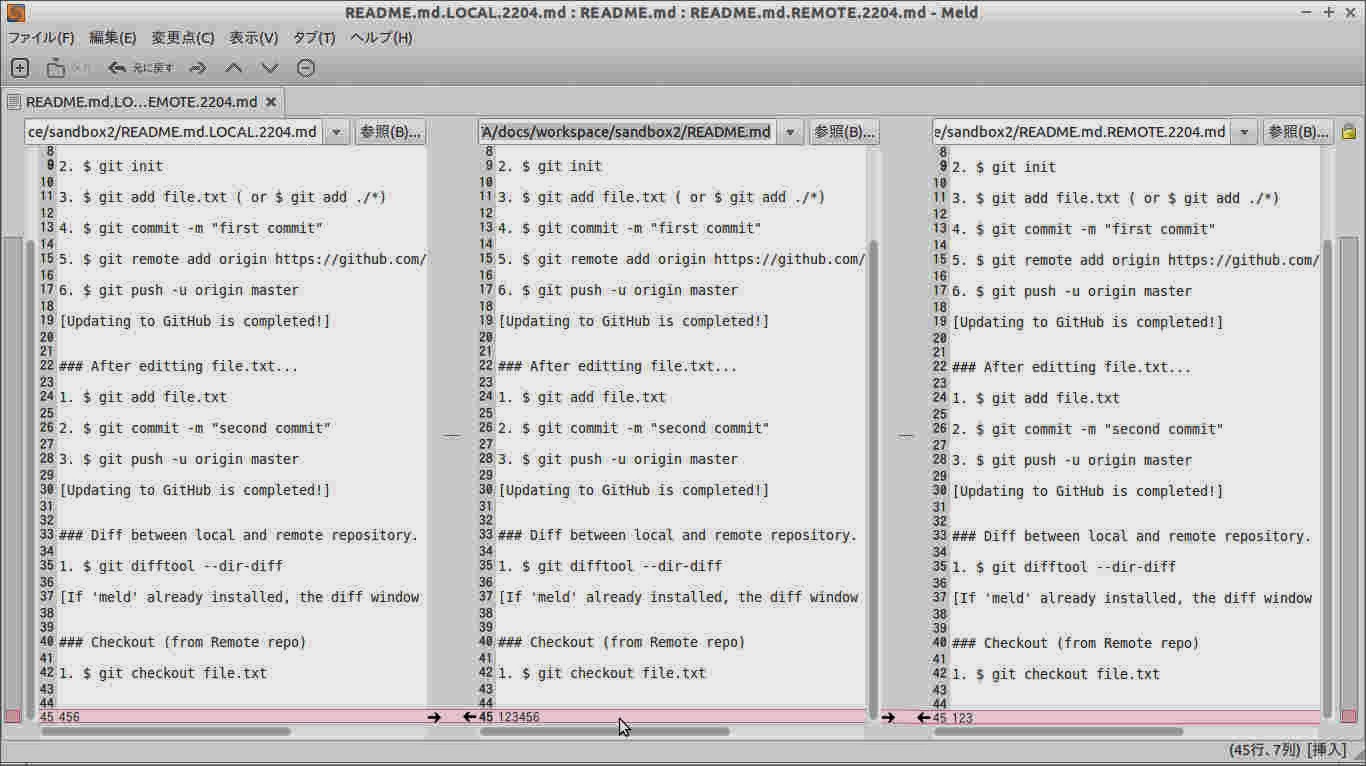The height and width of the screenshot is (766, 1366).
Task: Push the line 45 change to the right pane
Action: click(x=888, y=716)
